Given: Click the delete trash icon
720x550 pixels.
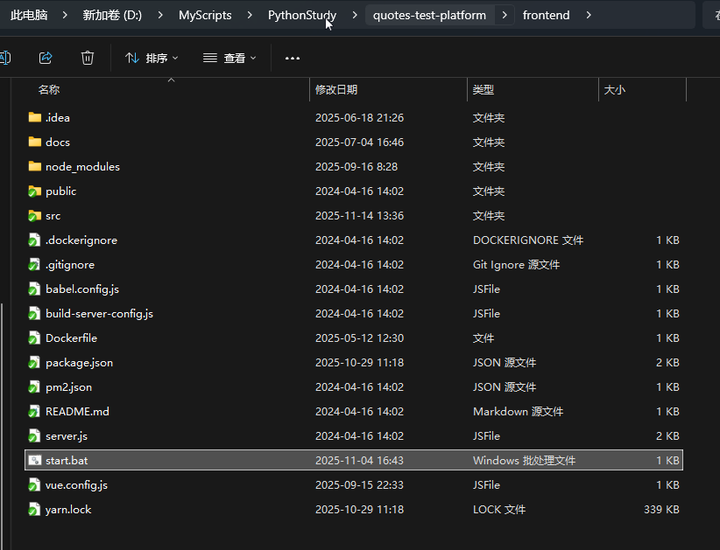Looking at the screenshot, I should (x=87, y=58).
